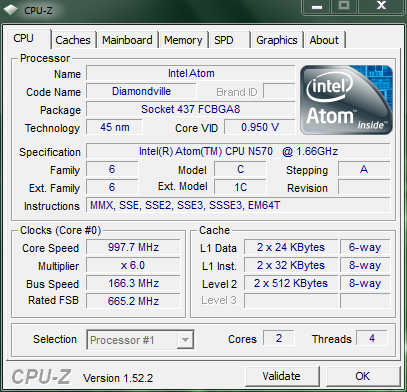Click L1 Inst. value 2 x 32 KBytes
This screenshot has width=407, height=392.
(x=291, y=265)
